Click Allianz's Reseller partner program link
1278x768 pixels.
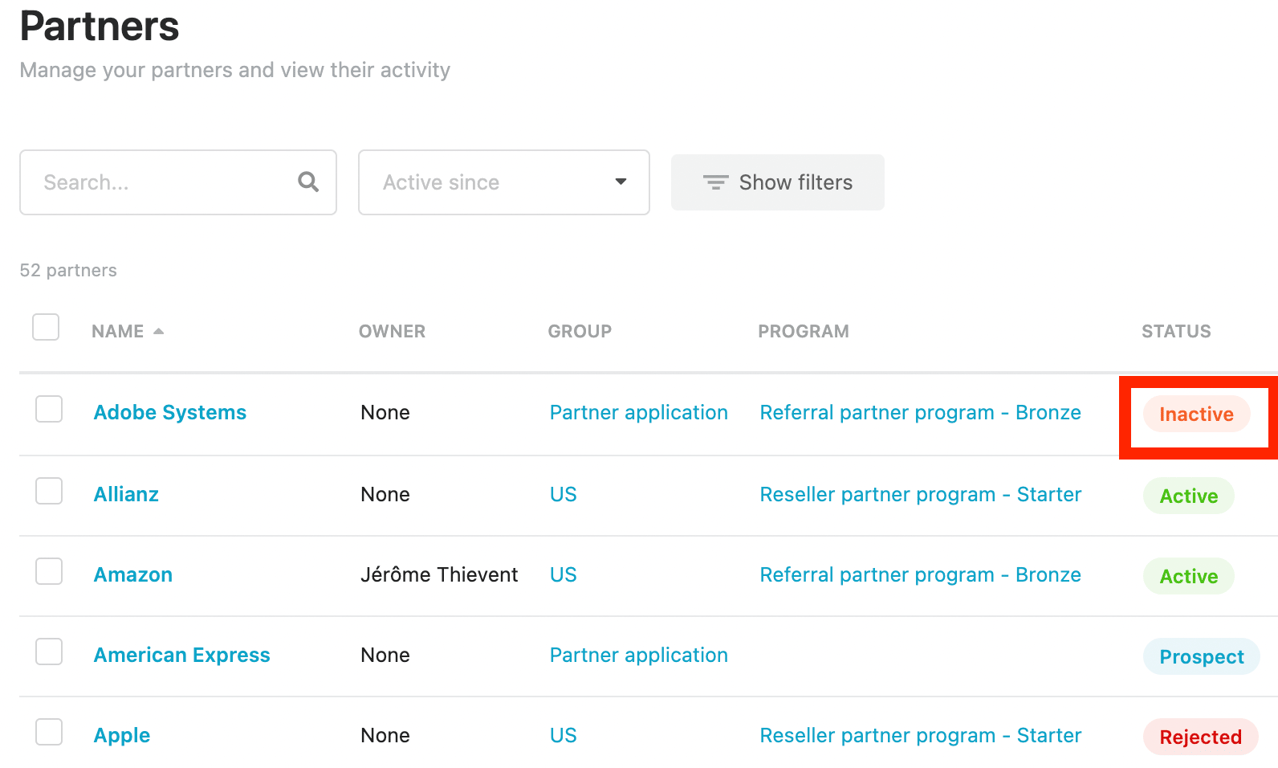[x=920, y=494]
